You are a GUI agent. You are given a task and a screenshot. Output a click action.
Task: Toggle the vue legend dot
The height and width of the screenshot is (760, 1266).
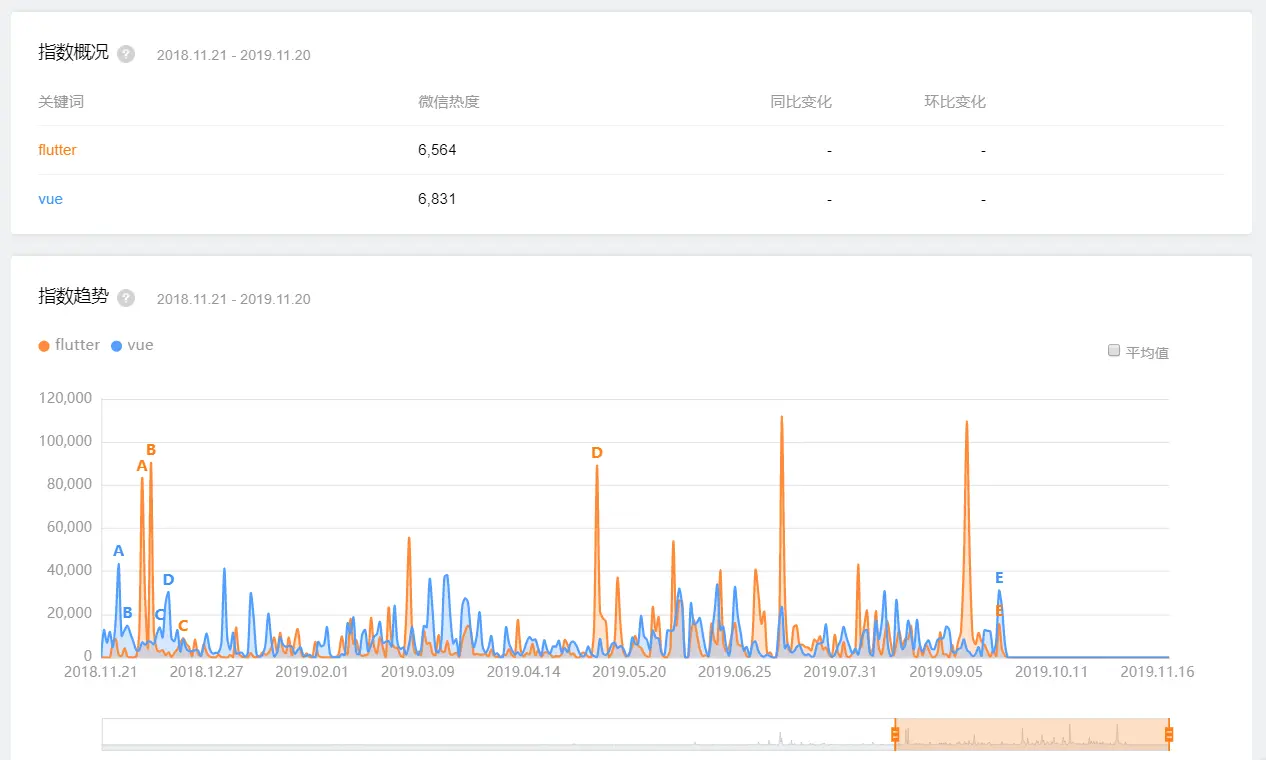116,346
